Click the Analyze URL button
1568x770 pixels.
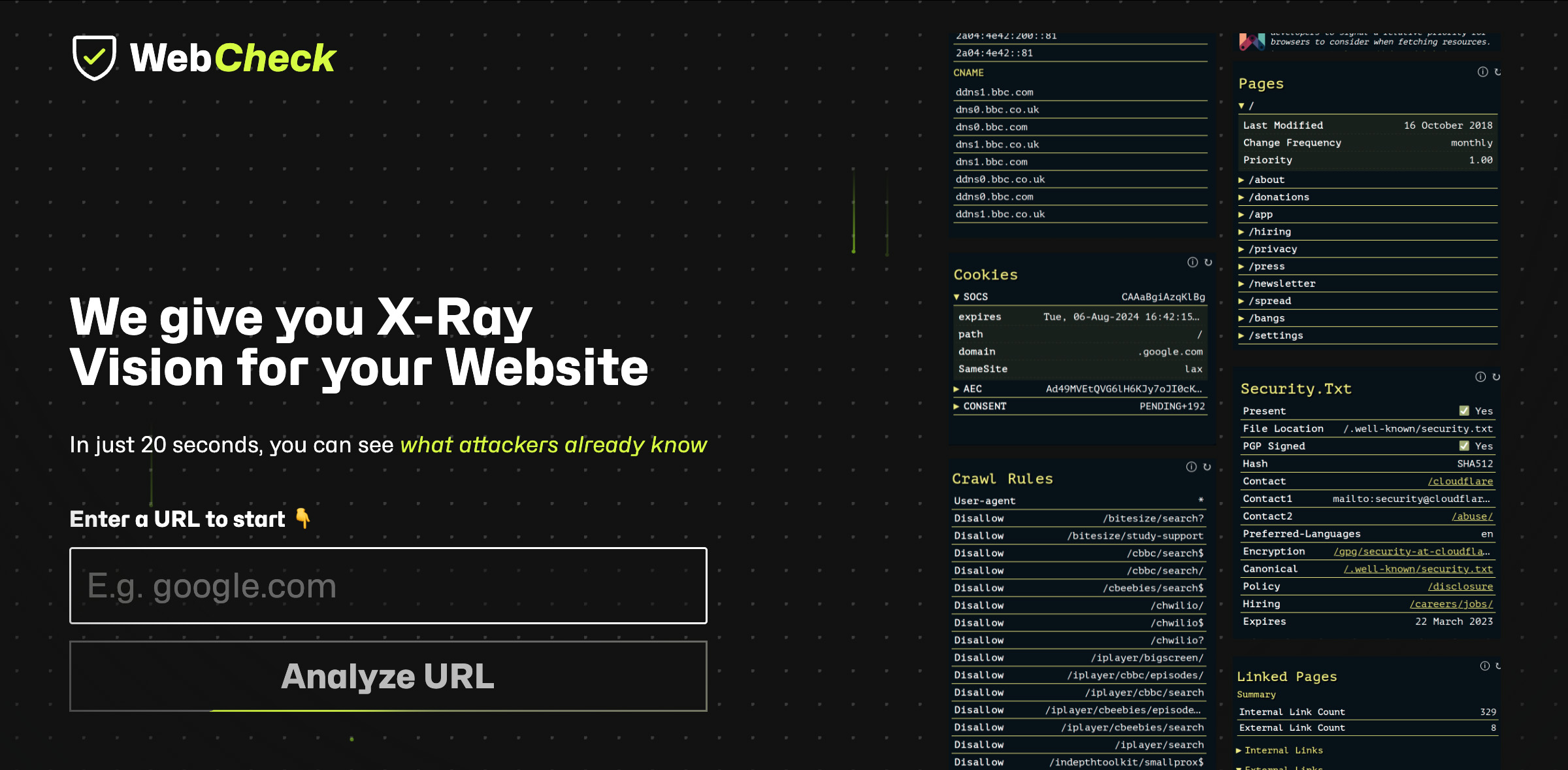(x=388, y=676)
